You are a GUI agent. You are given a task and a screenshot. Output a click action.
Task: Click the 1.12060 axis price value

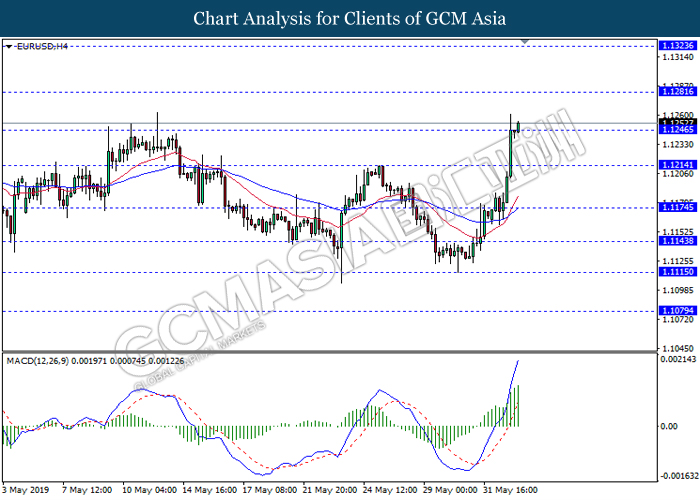tap(678, 174)
